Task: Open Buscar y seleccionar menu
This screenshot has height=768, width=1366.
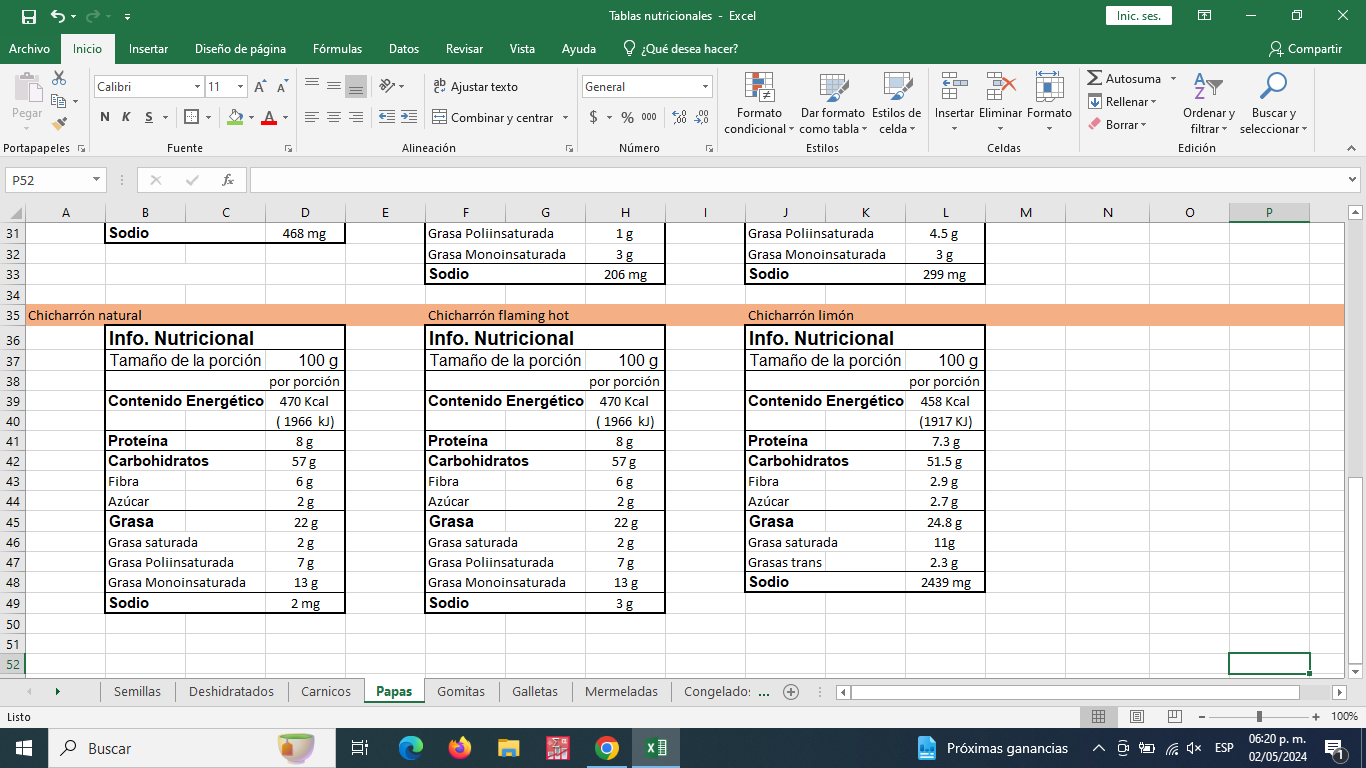Action: tap(1273, 104)
